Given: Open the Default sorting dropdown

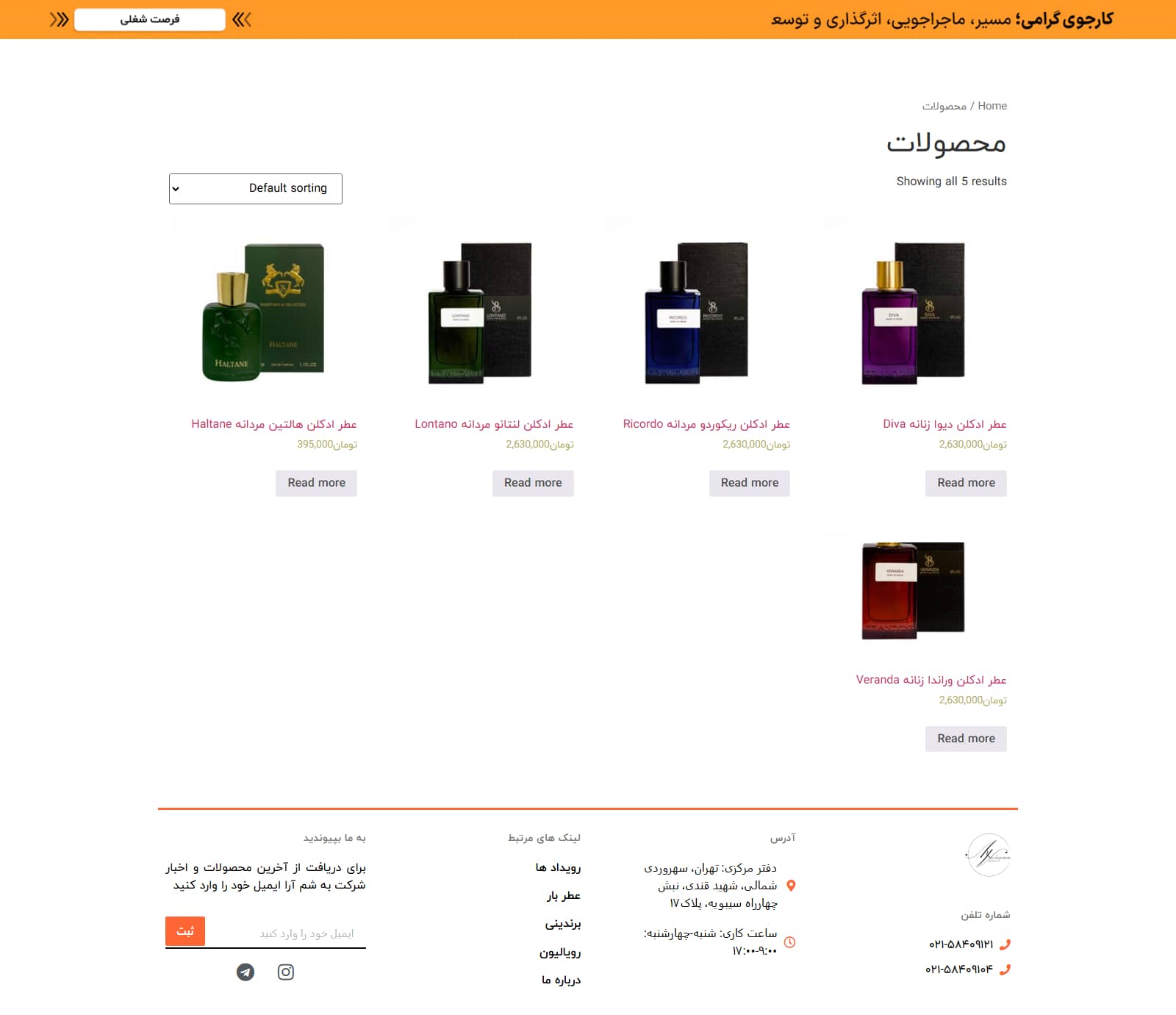Looking at the screenshot, I should point(256,189).
